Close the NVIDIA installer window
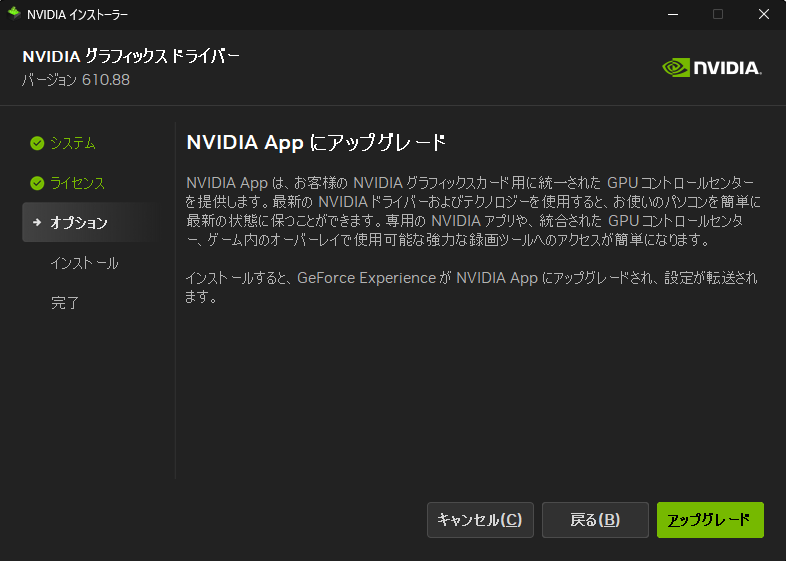 pyautogui.click(x=763, y=15)
